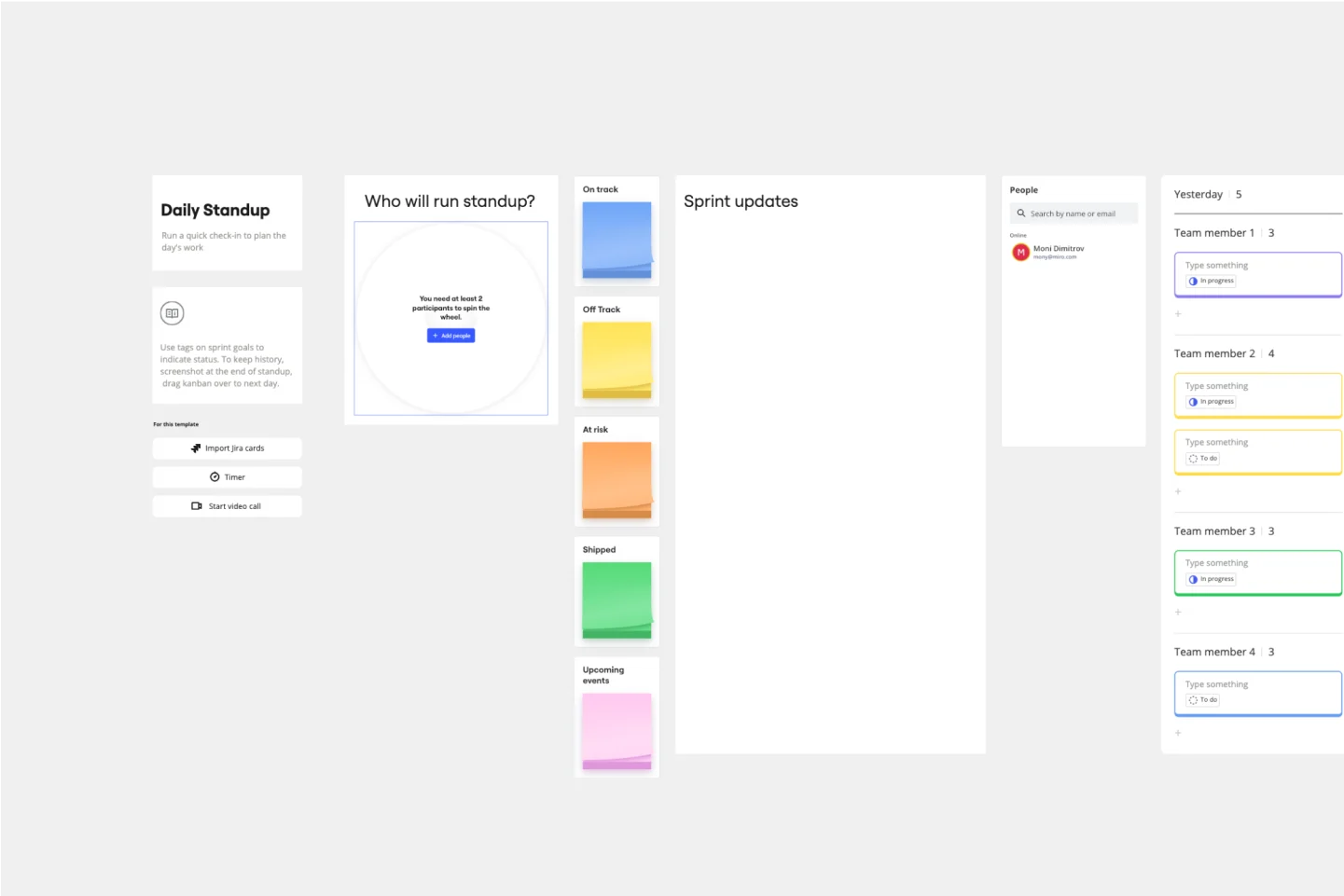The image size is (1344, 896).
Task: Click Moni Dimitrov's red avatar icon
Action: (1020, 253)
